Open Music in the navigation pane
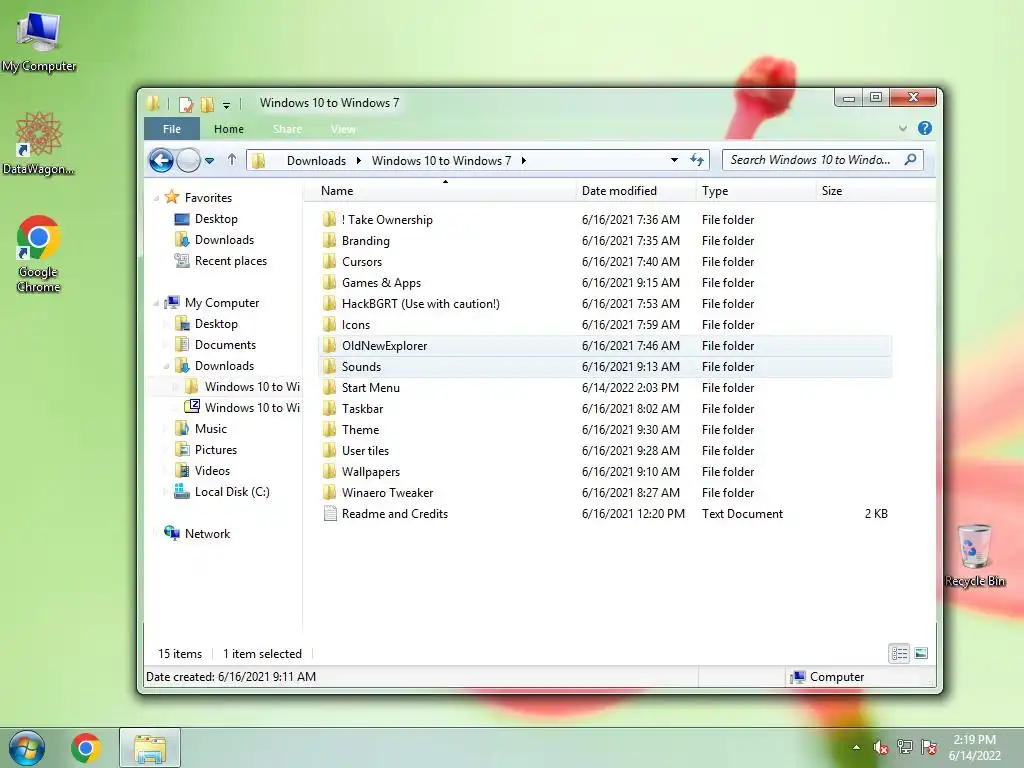This screenshot has width=1024, height=768. point(210,428)
